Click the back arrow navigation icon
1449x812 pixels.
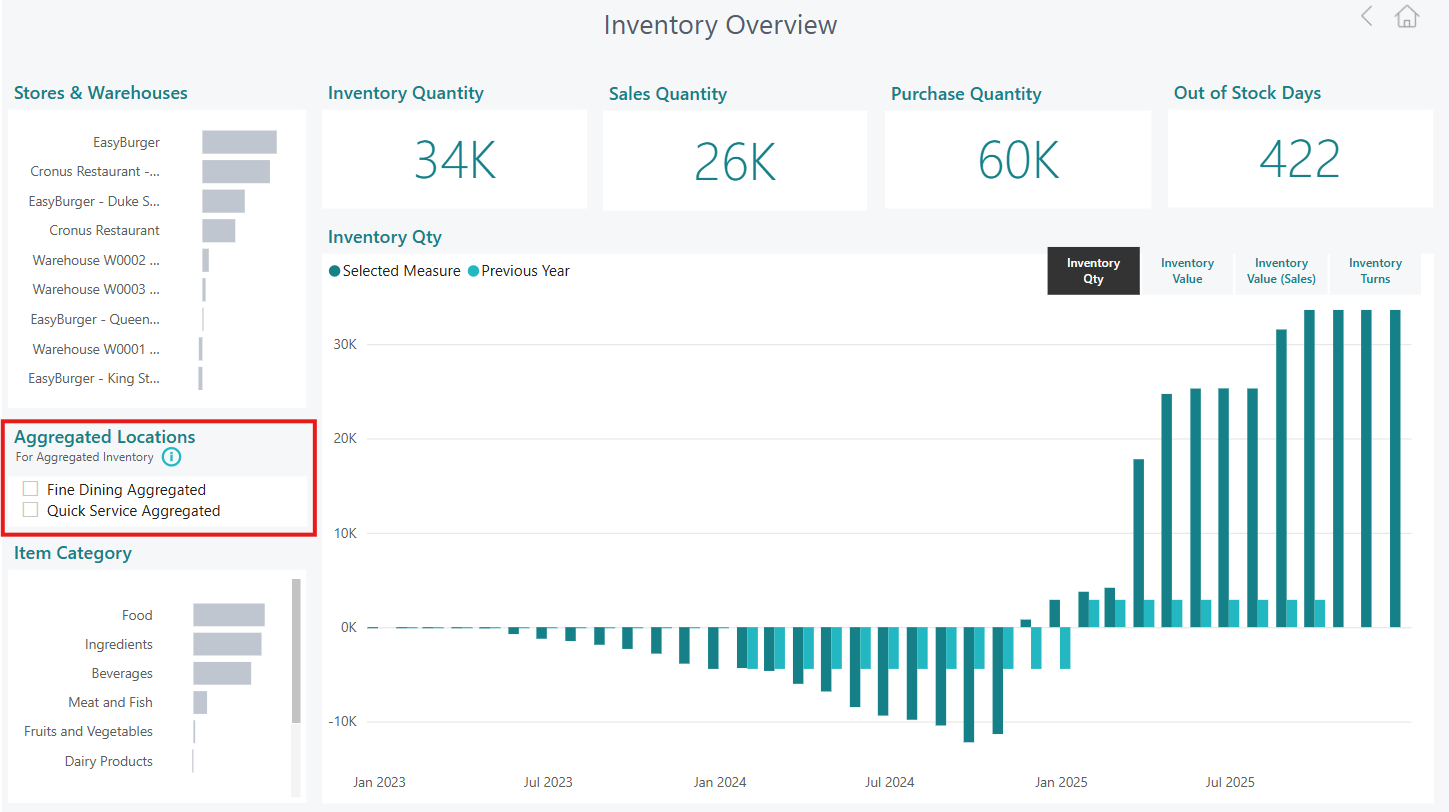[x=1366, y=16]
